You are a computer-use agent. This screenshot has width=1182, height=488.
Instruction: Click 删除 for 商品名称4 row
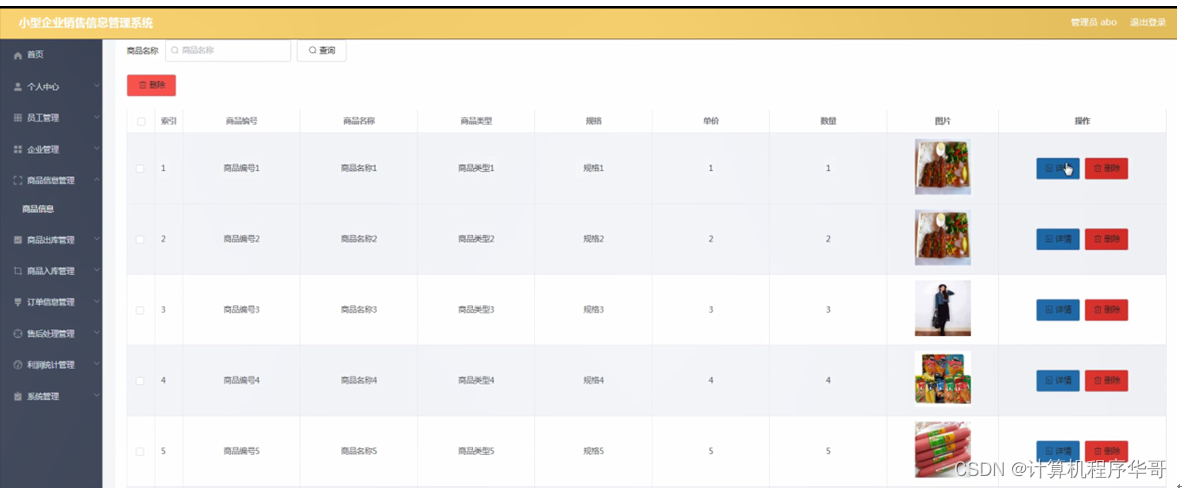1106,381
